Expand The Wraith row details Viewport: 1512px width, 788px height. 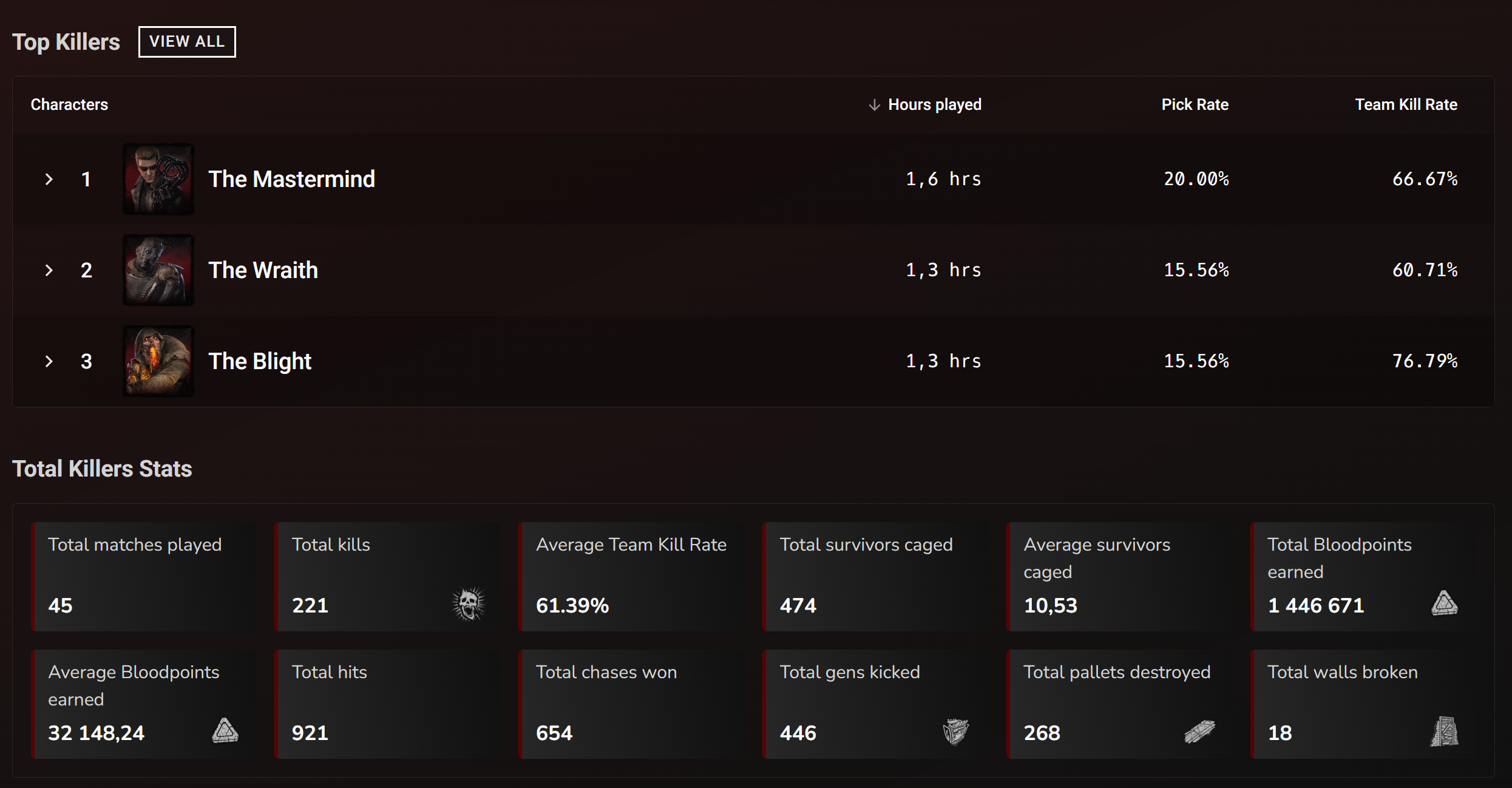(x=50, y=270)
